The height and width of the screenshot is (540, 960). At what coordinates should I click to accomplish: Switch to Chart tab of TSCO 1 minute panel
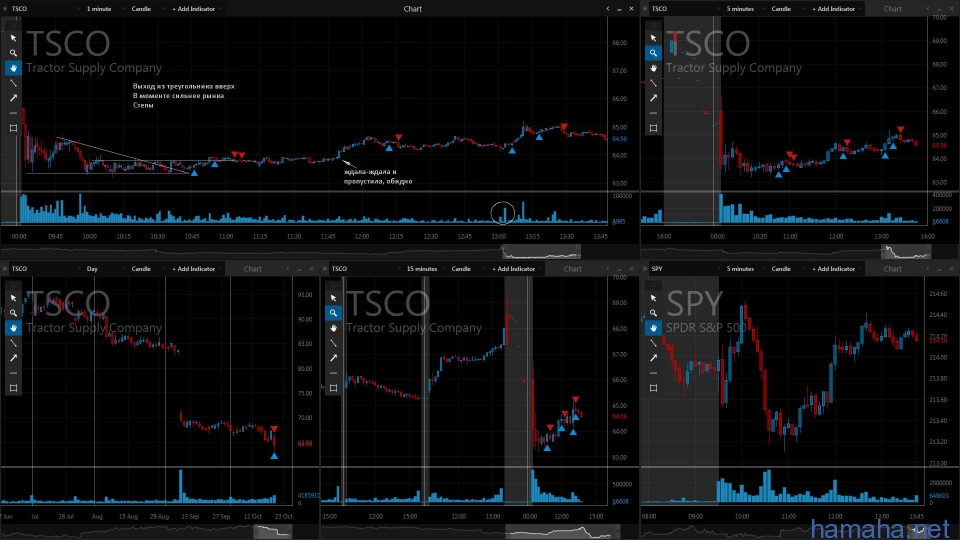pyautogui.click(x=413, y=9)
